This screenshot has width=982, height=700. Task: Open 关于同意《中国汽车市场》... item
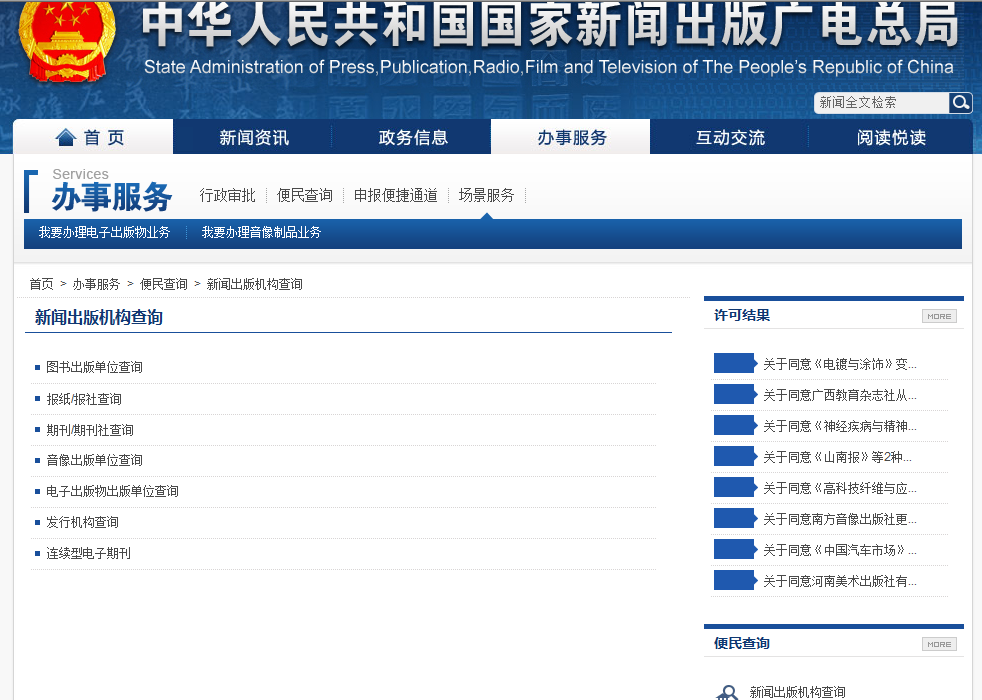coord(839,550)
